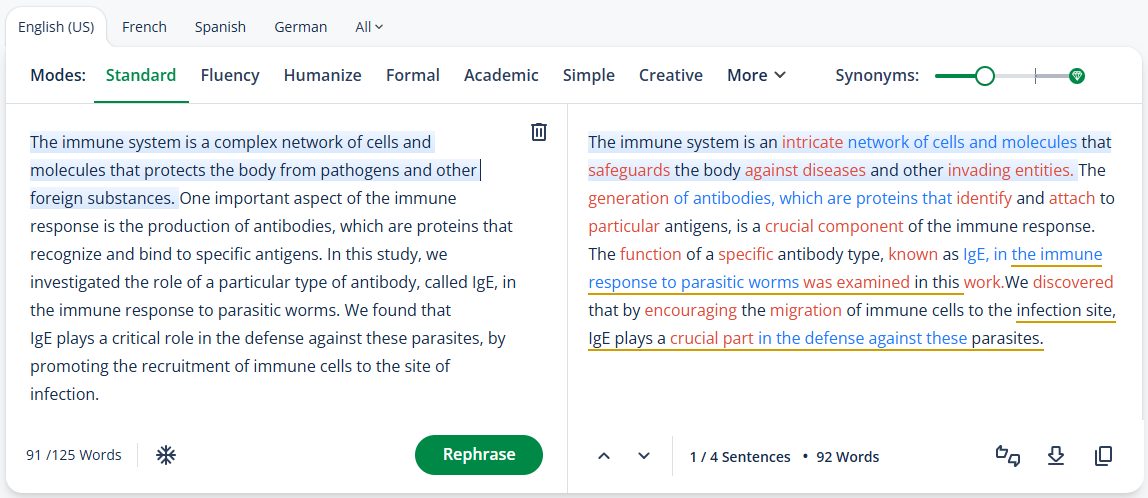Choose the Academic mode
The image size is (1148, 498).
tap(502, 75)
